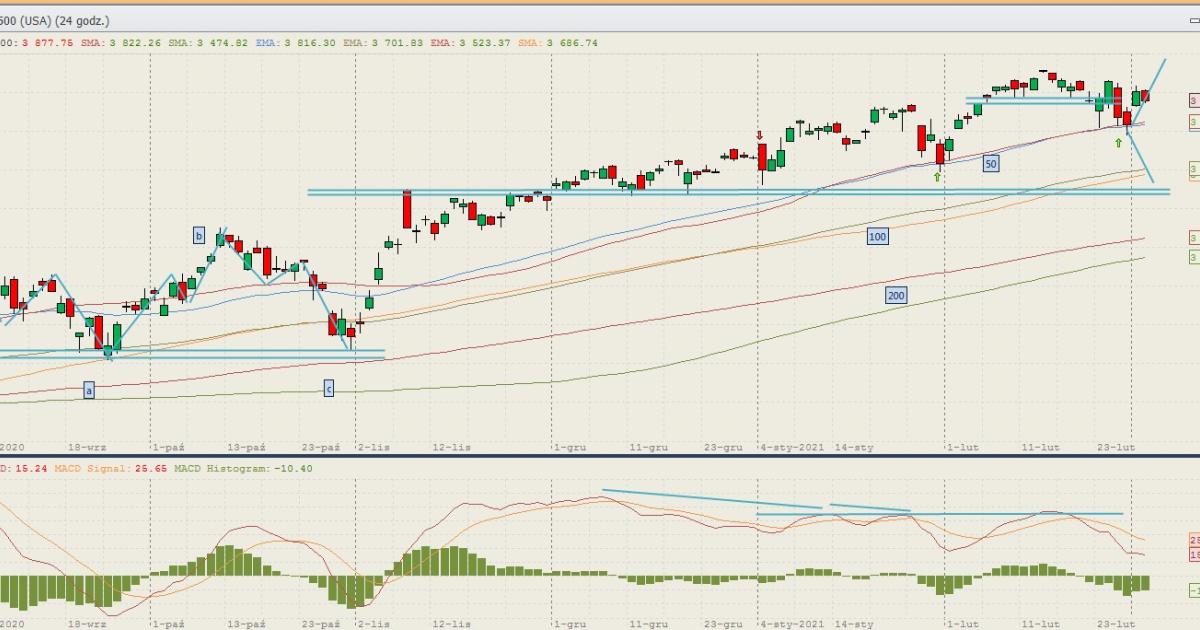Click the "50" moving average label
The image size is (1200, 630).
(x=990, y=164)
